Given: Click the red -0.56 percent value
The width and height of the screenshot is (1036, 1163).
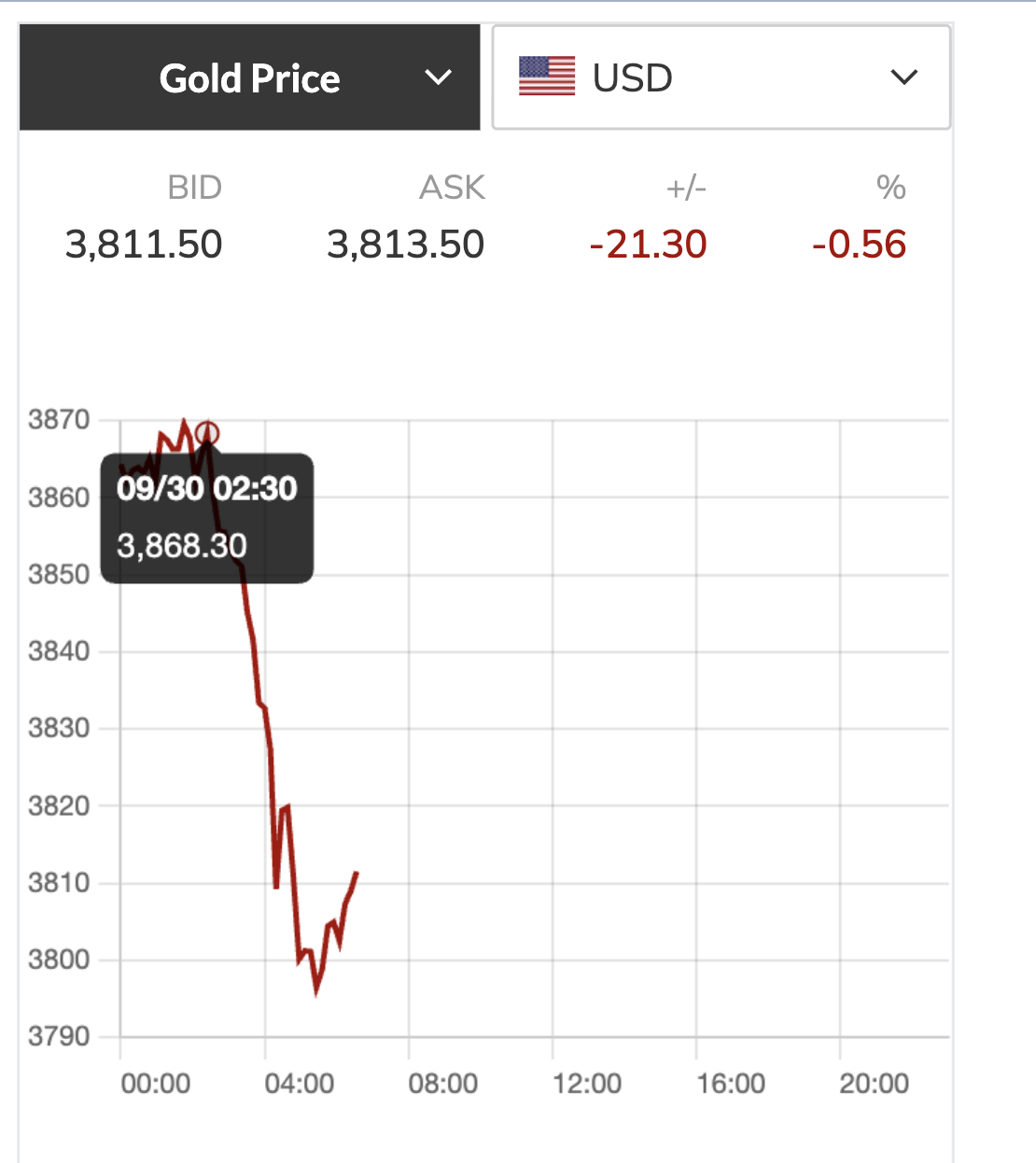Looking at the screenshot, I should point(859,245).
